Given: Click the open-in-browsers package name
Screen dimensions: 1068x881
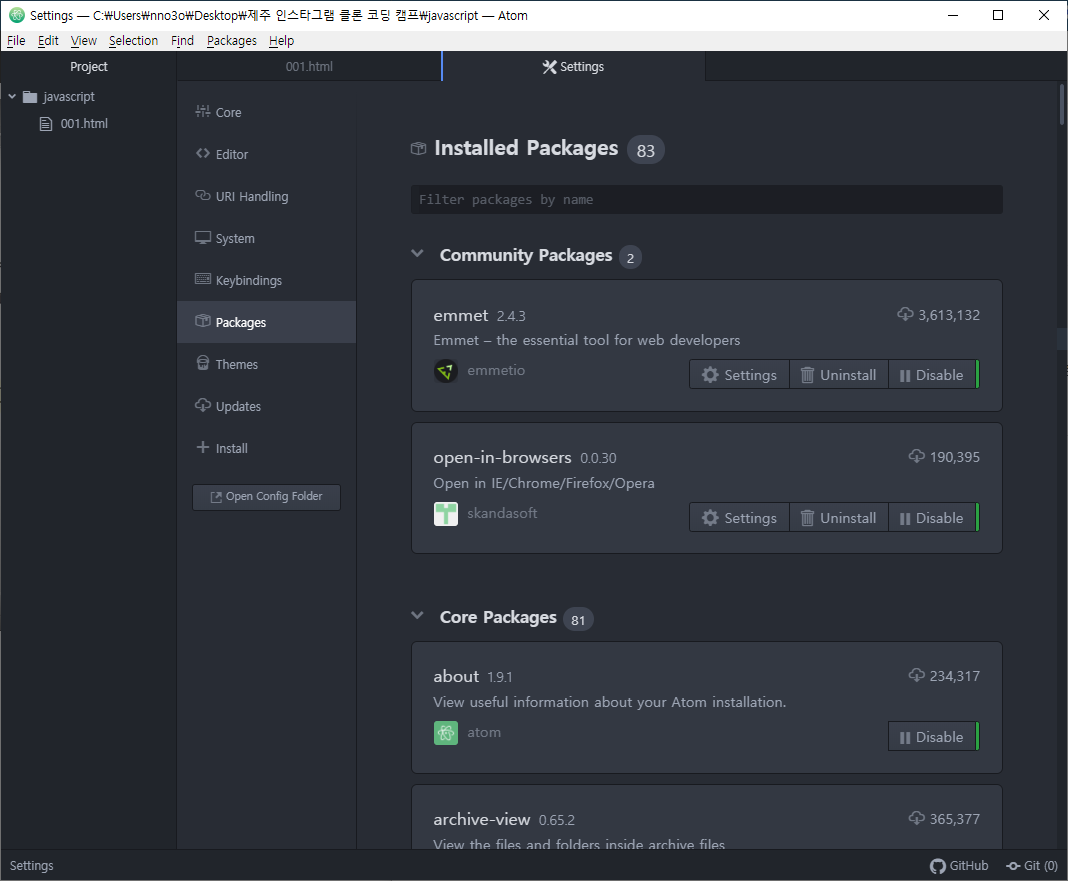Looking at the screenshot, I should pos(502,458).
